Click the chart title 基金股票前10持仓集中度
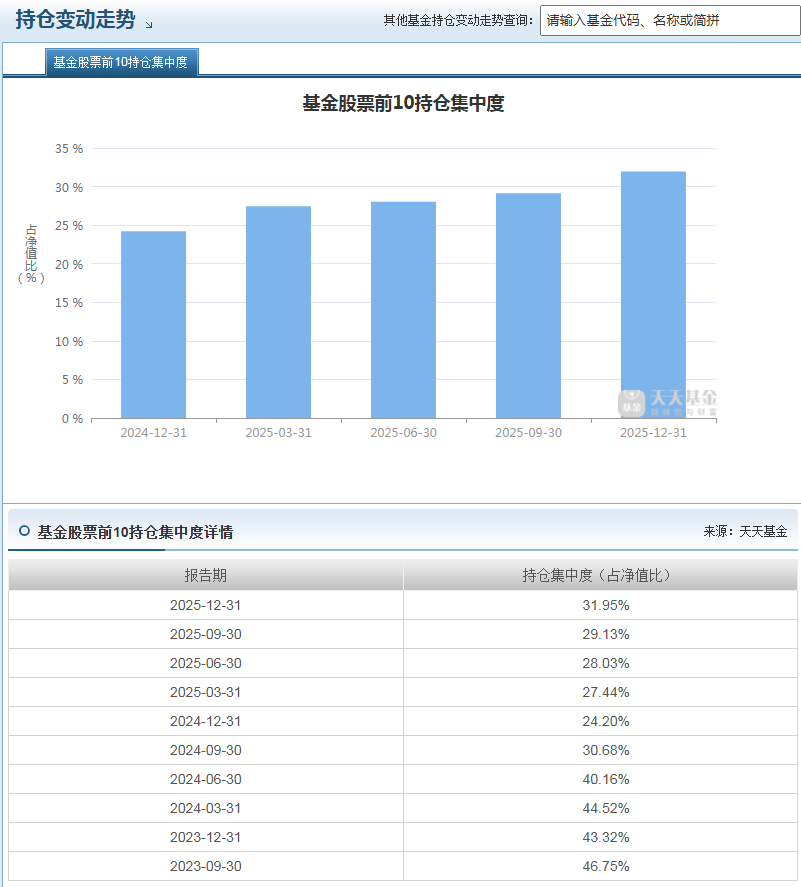 click(x=403, y=103)
